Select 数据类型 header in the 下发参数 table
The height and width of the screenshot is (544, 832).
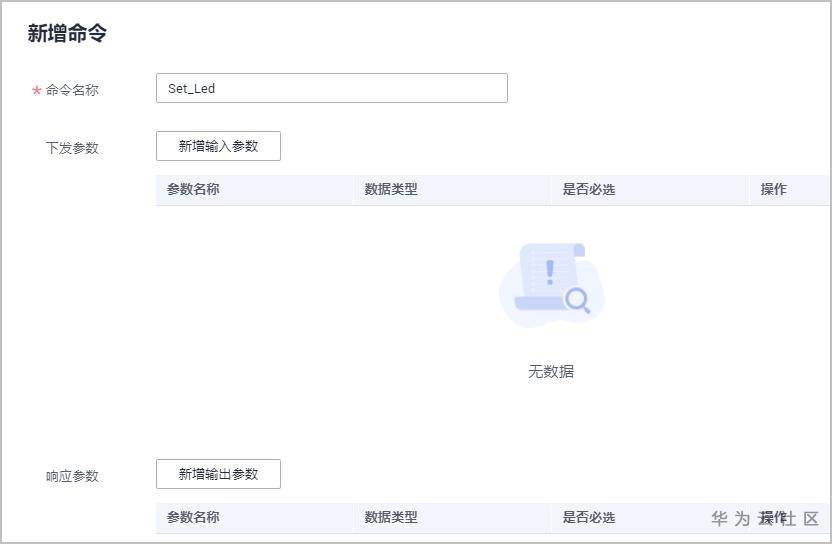[391, 189]
